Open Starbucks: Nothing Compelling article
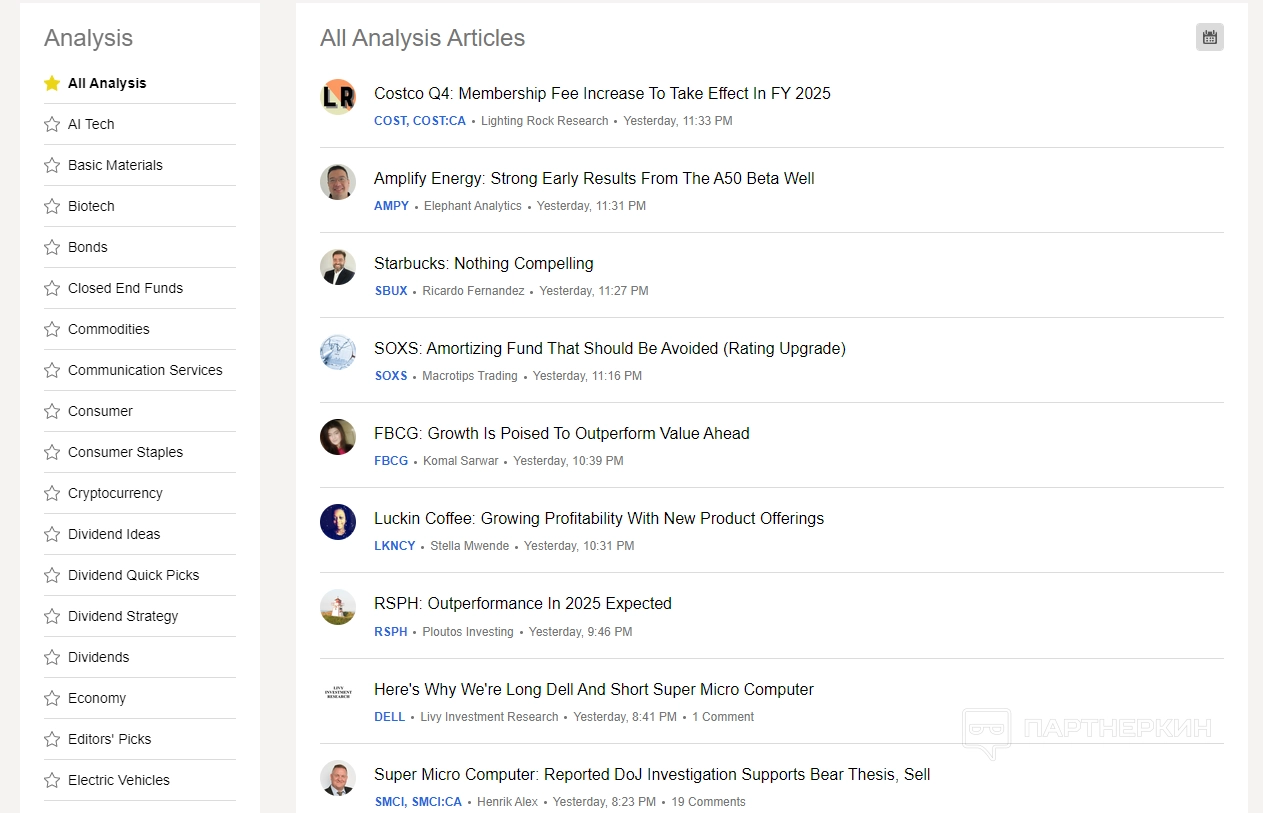Image resolution: width=1263 pixels, height=813 pixels. (483, 263)
